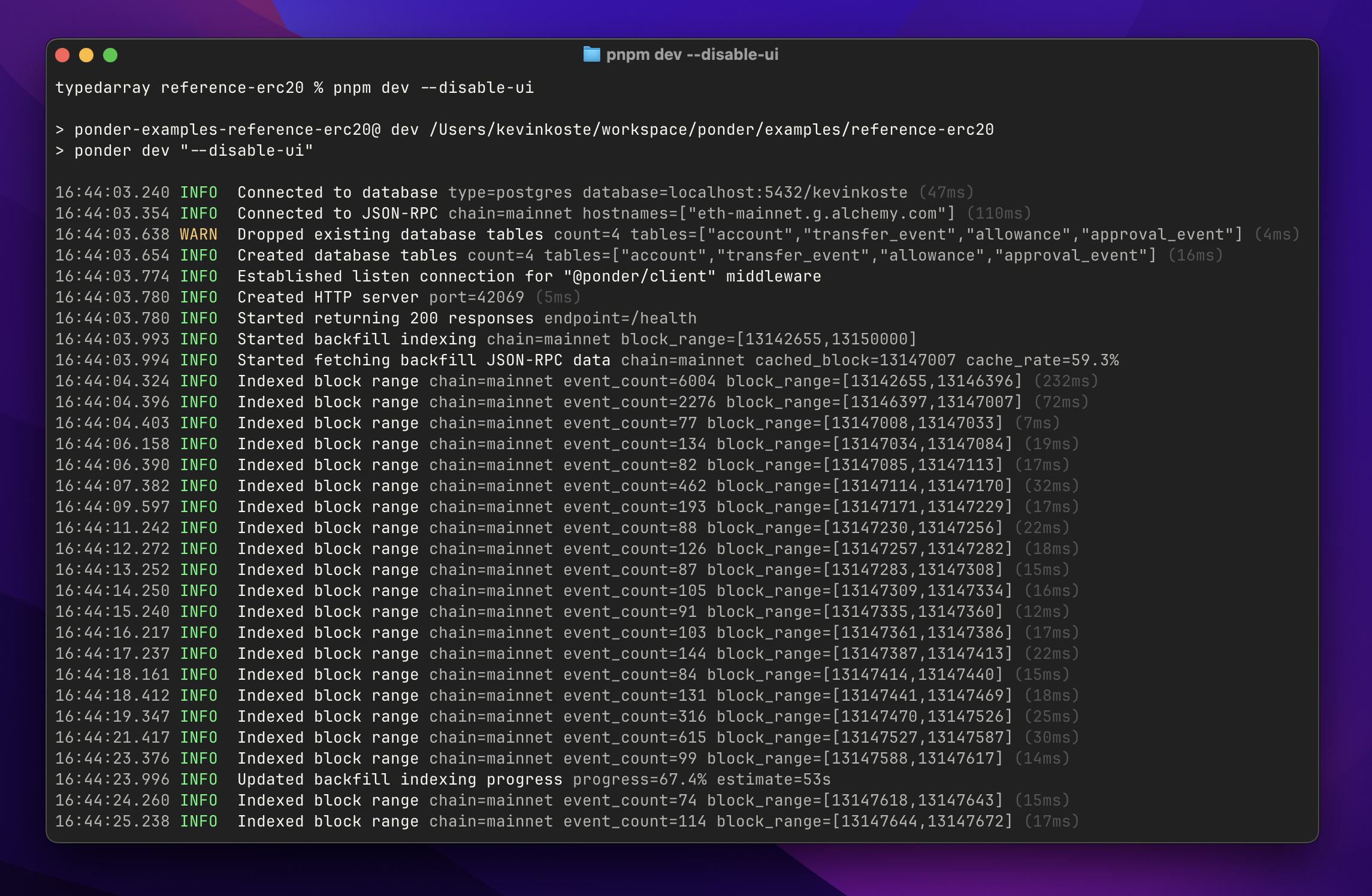Click the blue folder icon in the title bar
The height and width of the screenshot is (896, 1372).
pyautogui.click(x=592, y=55)
